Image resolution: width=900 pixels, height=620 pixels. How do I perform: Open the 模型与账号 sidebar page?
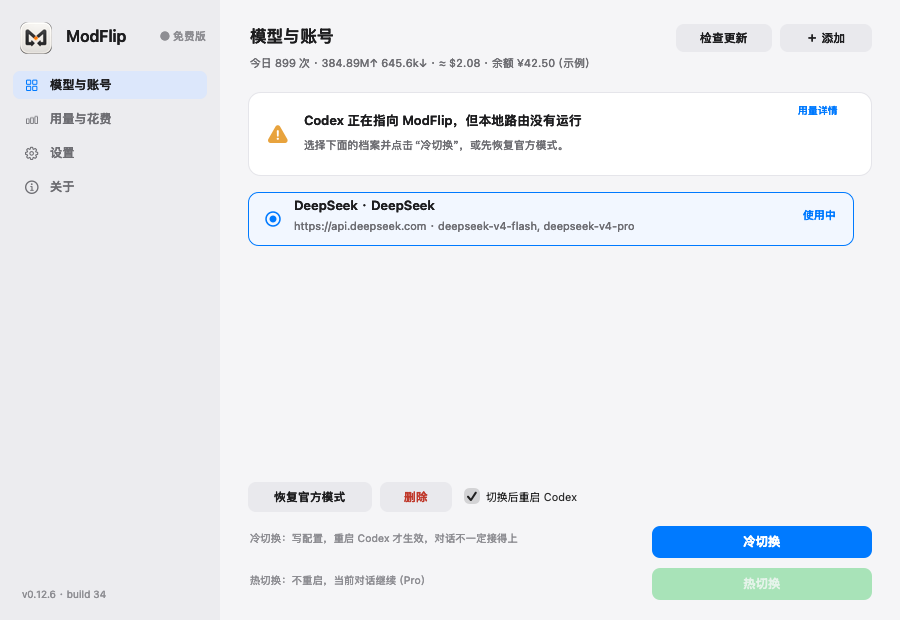pos(110,85)
